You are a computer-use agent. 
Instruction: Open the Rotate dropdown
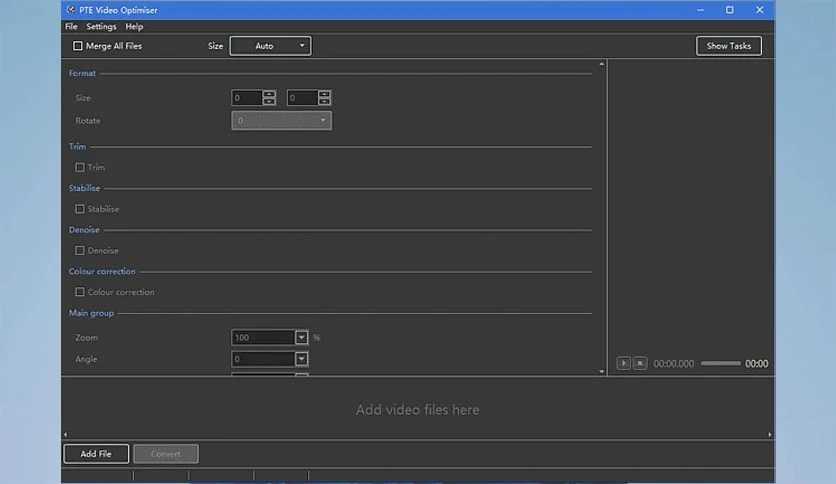pos(282,120)
